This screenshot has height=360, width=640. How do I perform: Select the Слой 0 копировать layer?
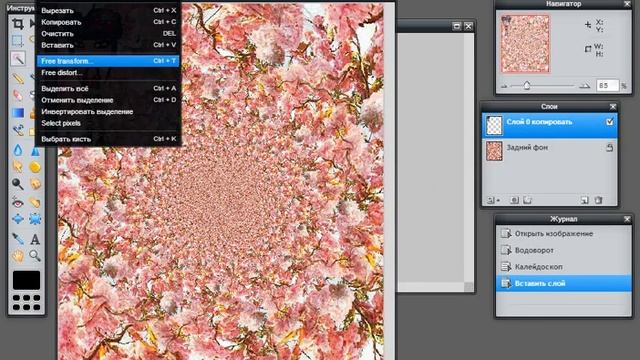[x=549, y=125]
